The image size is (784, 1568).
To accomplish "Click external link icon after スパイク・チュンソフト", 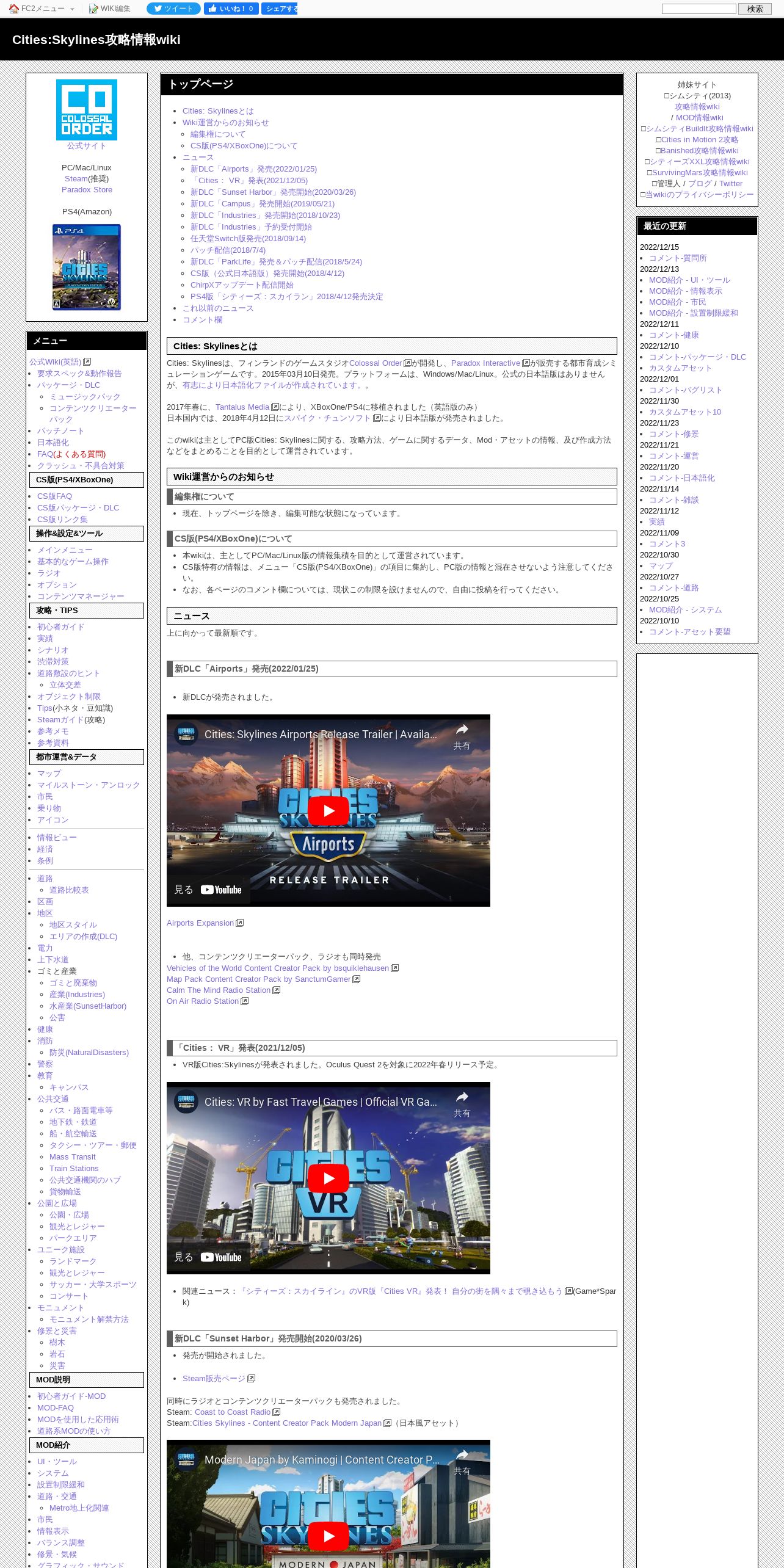I will click(x=377, y=418).
